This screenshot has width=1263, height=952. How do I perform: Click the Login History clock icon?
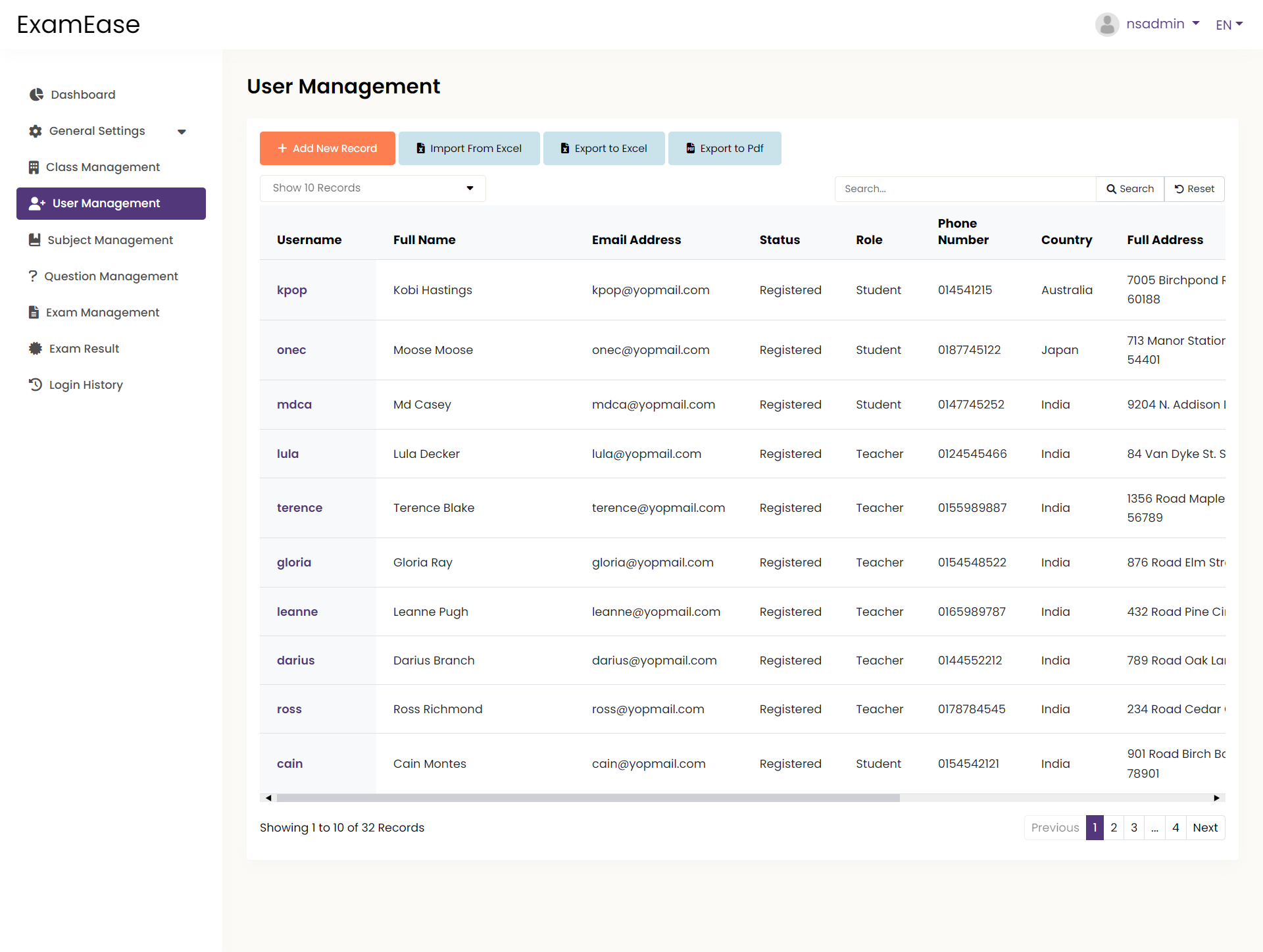[36, 385]
